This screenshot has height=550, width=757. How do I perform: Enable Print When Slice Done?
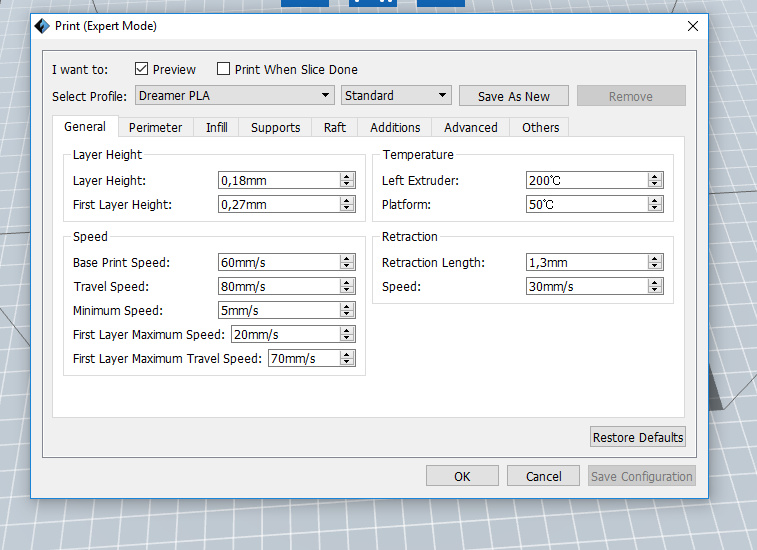223,69
